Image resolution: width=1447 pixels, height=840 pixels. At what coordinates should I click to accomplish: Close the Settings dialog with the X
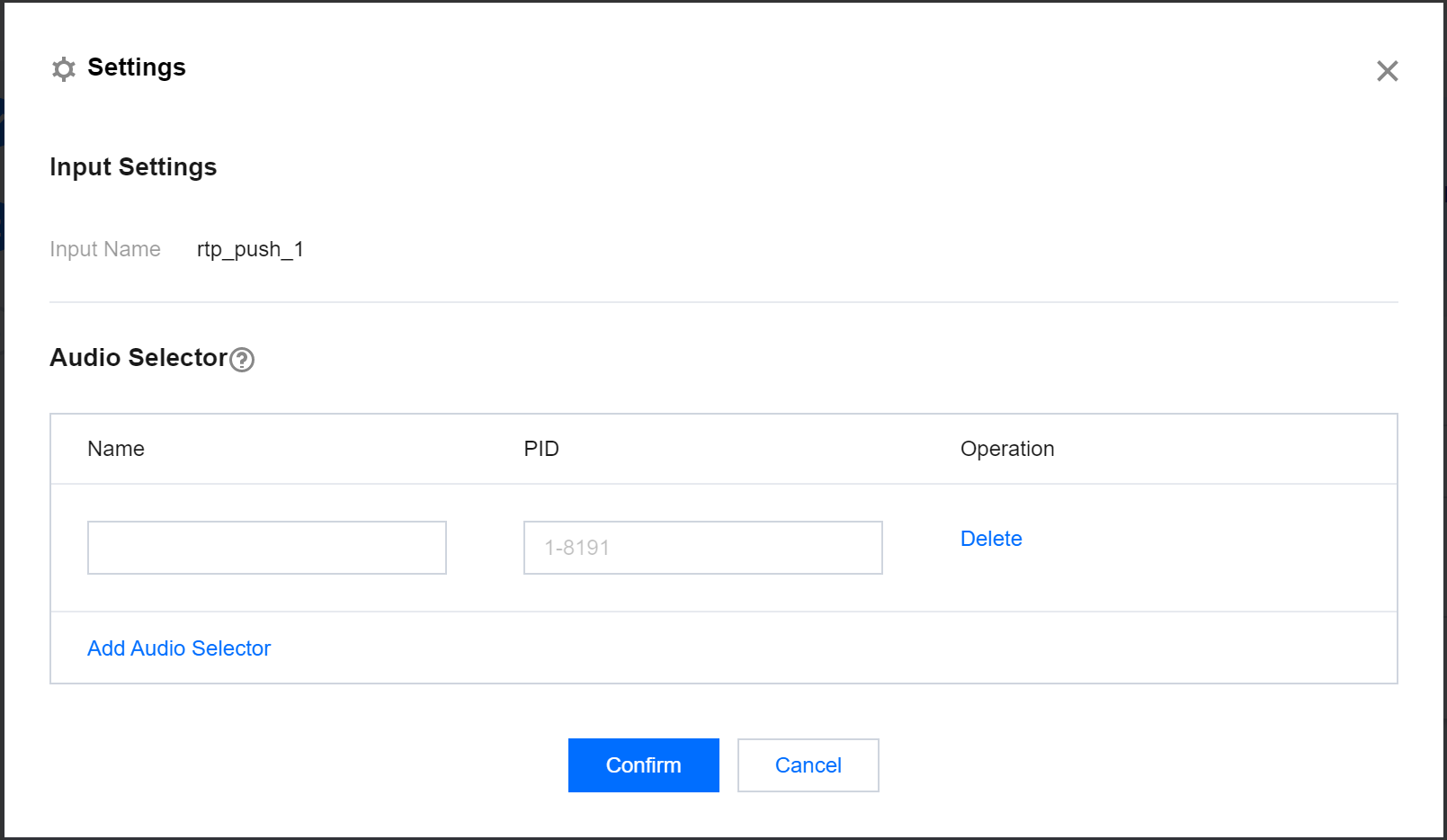click(x=1387, y=71)
